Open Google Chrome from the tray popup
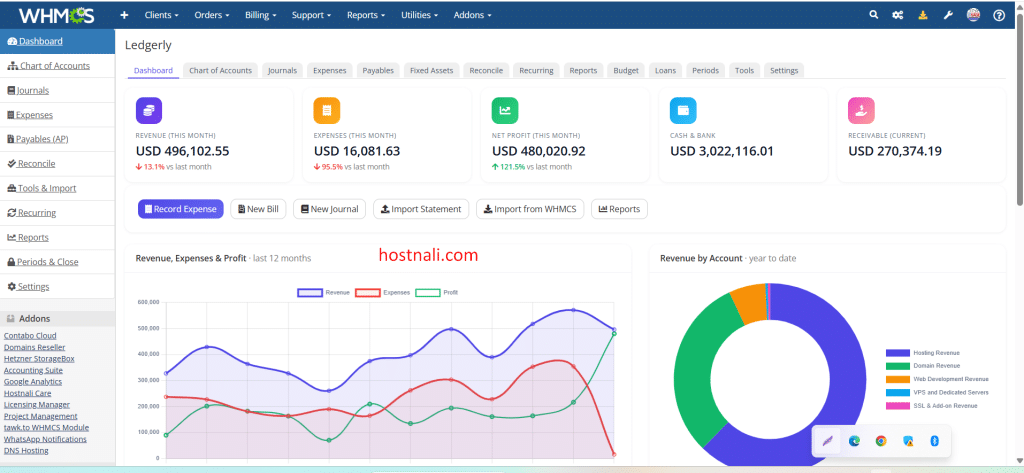The width and height of the screenshot is (1024, 473). (881, 441)
